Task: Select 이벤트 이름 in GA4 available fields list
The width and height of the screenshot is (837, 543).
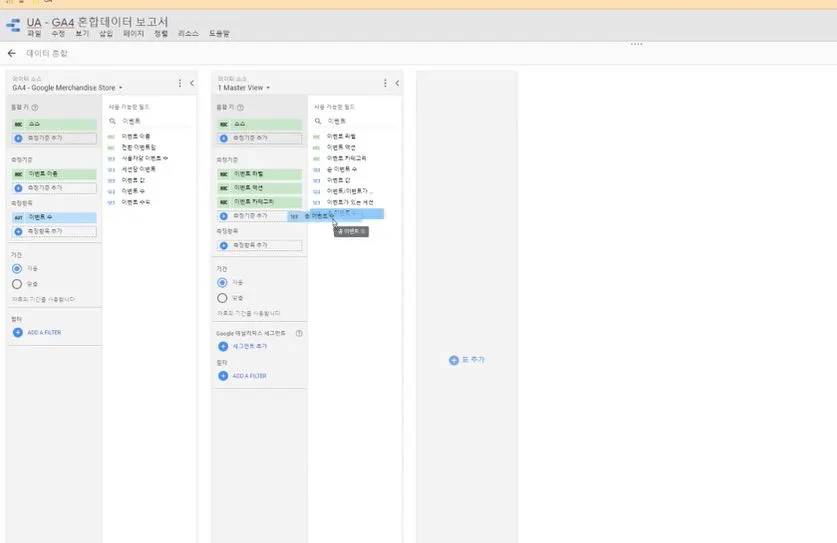Action: [136, 137]
